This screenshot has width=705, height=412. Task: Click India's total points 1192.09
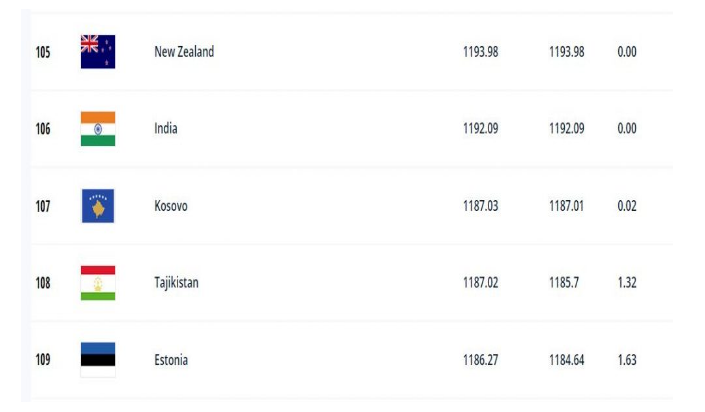[x=480, y=129]
